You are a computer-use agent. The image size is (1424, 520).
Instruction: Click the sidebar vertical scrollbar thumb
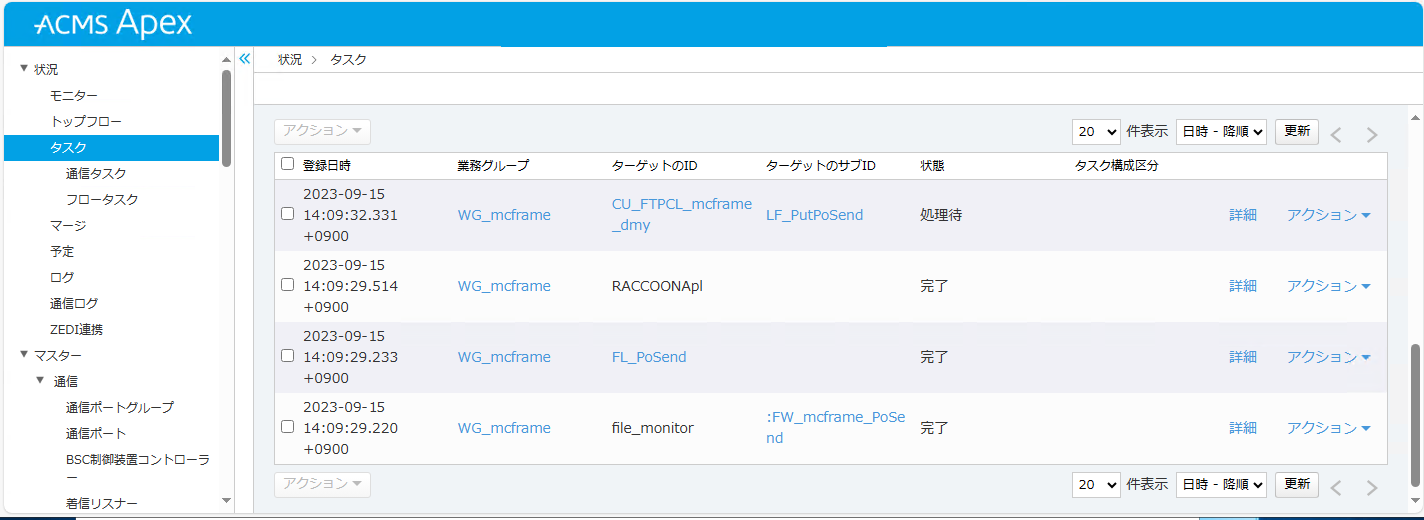pos(227,117)
